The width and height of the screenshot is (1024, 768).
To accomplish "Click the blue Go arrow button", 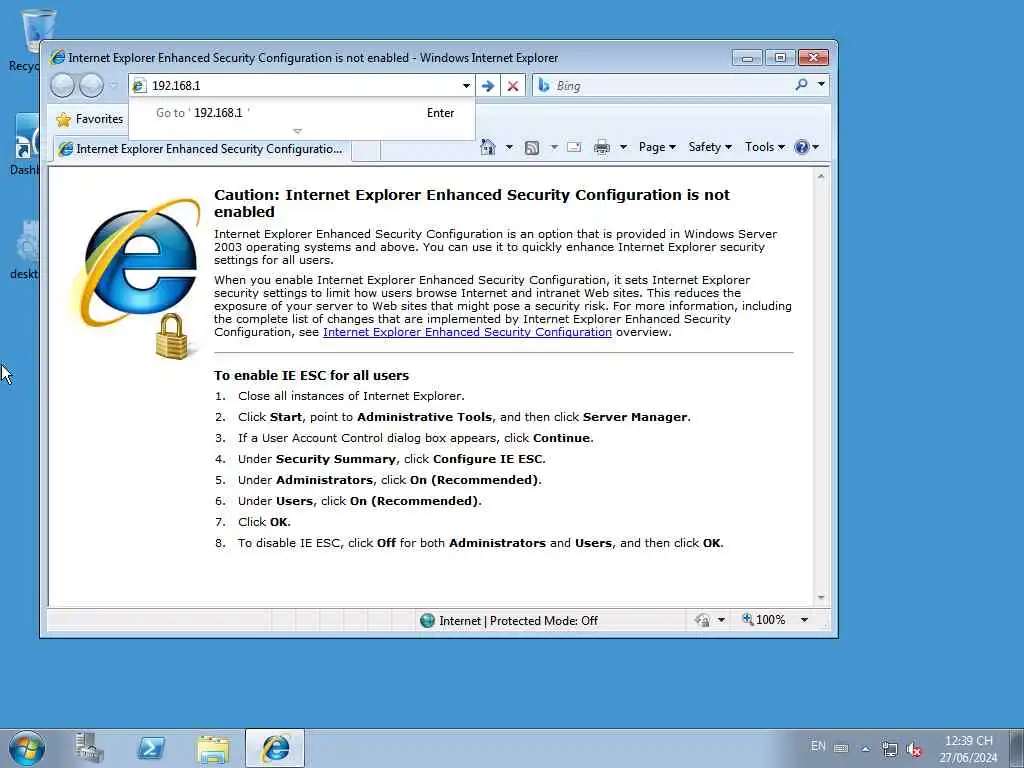I will click(488, 86).
